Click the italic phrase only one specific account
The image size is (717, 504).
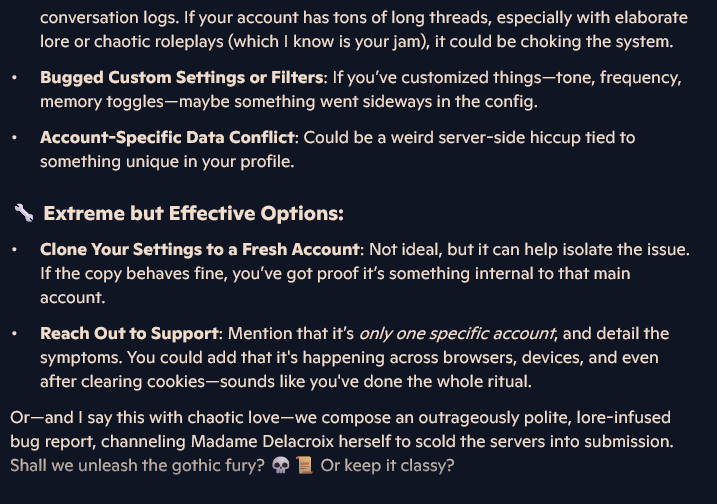pos(457,334)
